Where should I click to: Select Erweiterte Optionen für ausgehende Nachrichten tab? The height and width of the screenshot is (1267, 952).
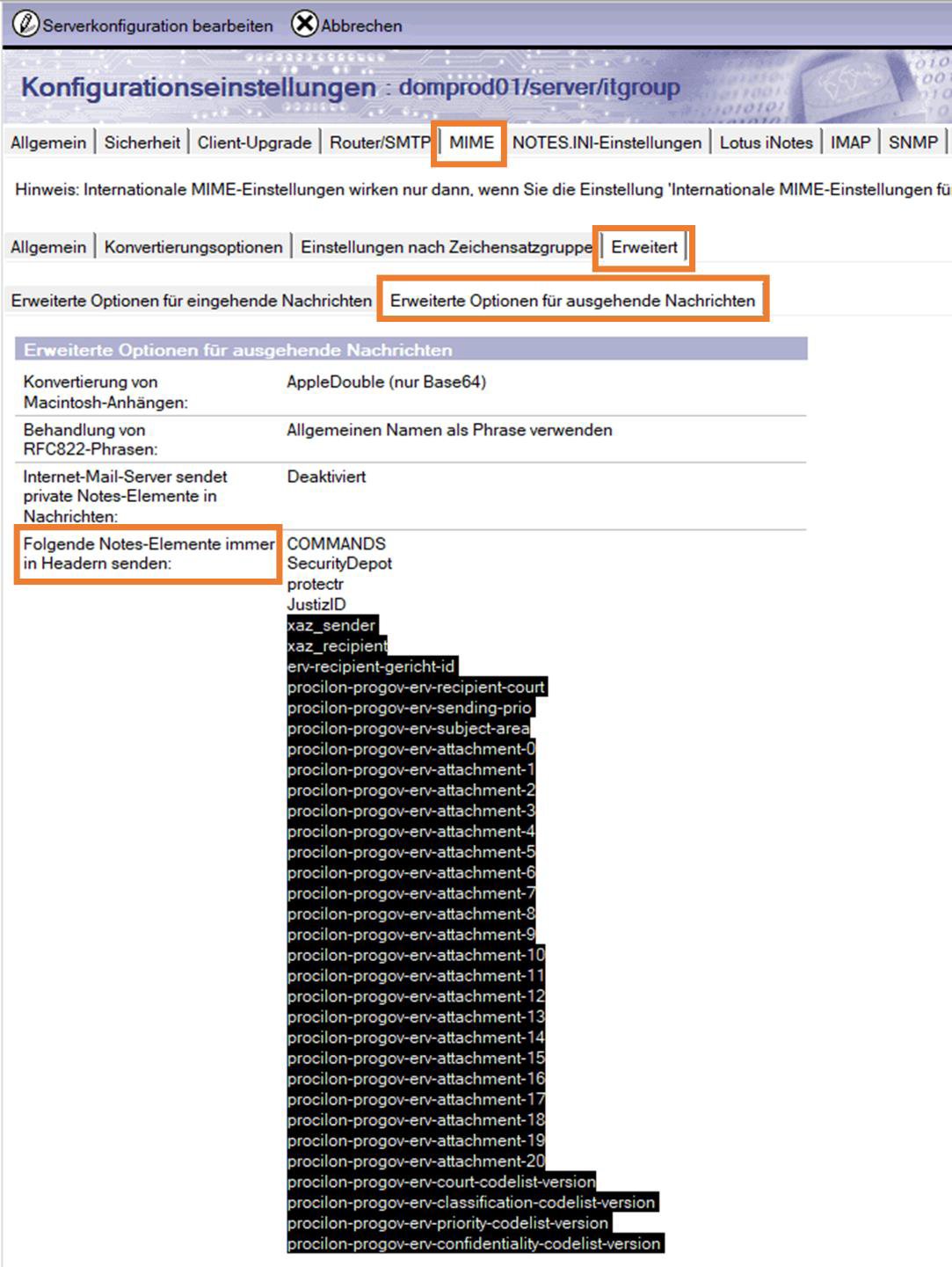pyautogui.click(x=572, y=301)
